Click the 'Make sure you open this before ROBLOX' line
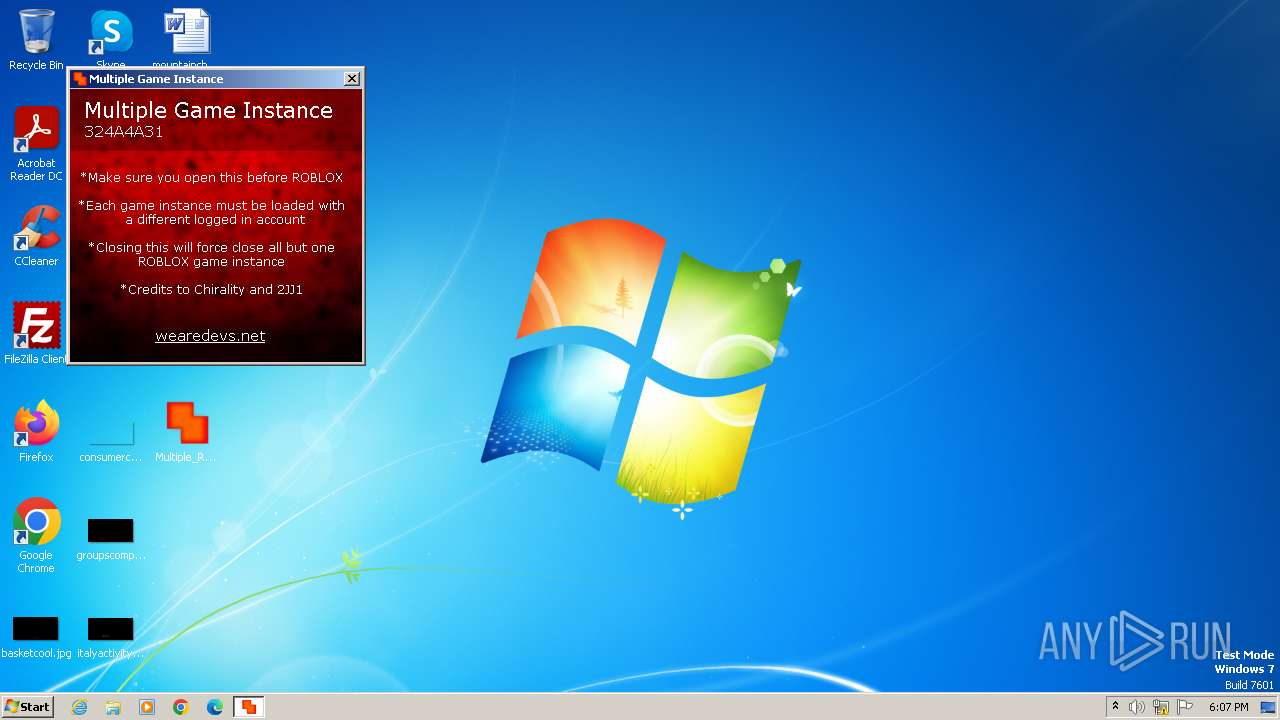 coord(211,177)
